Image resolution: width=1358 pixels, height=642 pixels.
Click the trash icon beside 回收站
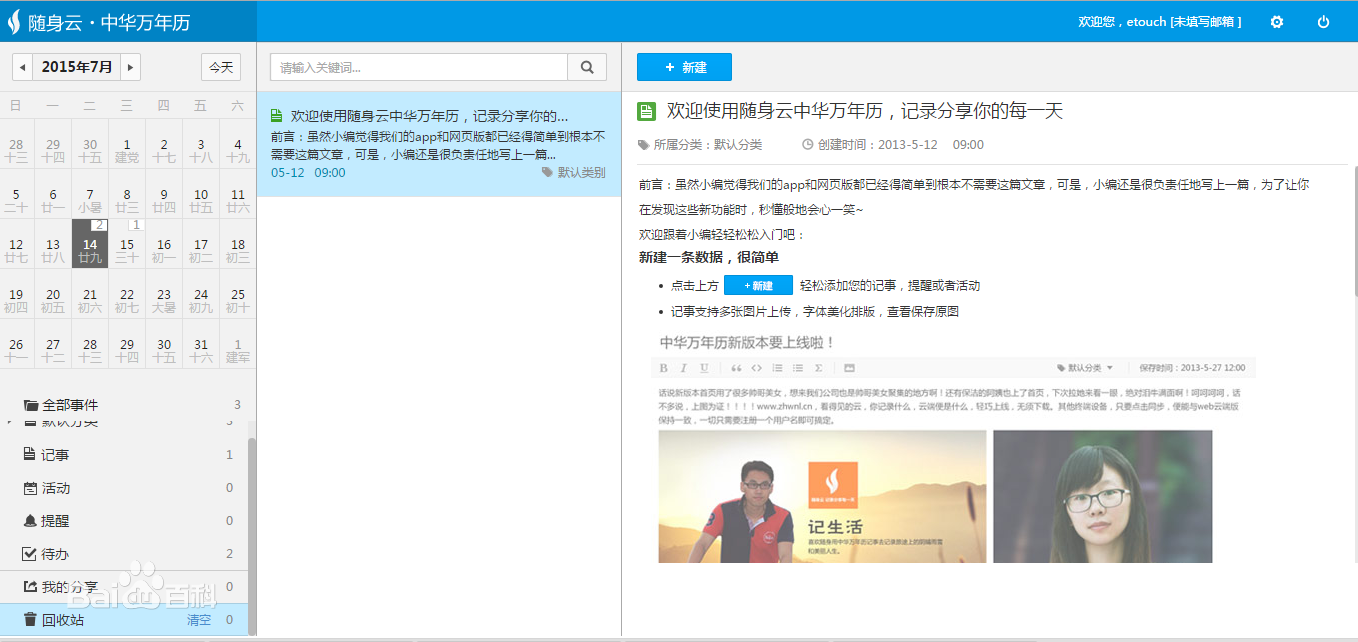(x=29, y=620)
